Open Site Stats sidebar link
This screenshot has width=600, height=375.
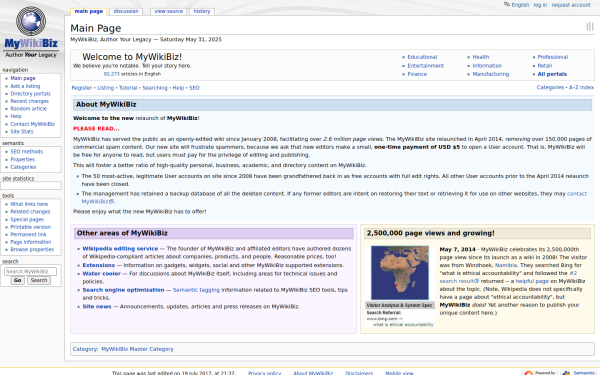(x=22, y=132)
